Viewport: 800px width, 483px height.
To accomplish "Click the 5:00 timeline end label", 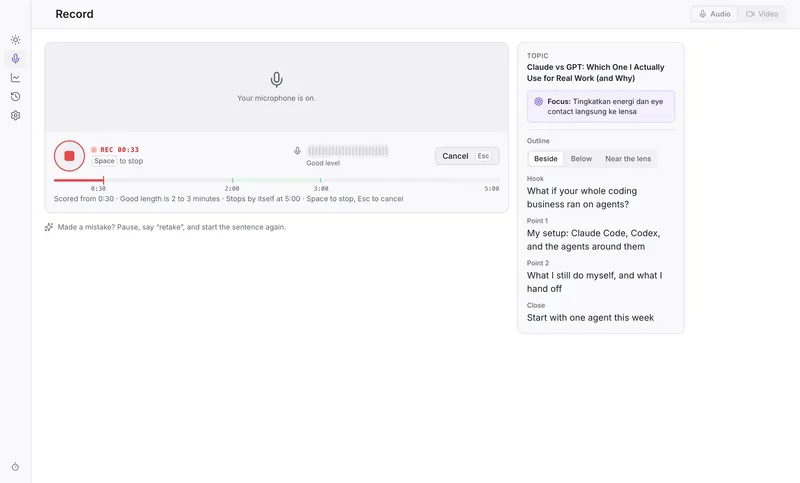I will click(x=492, y=189).
